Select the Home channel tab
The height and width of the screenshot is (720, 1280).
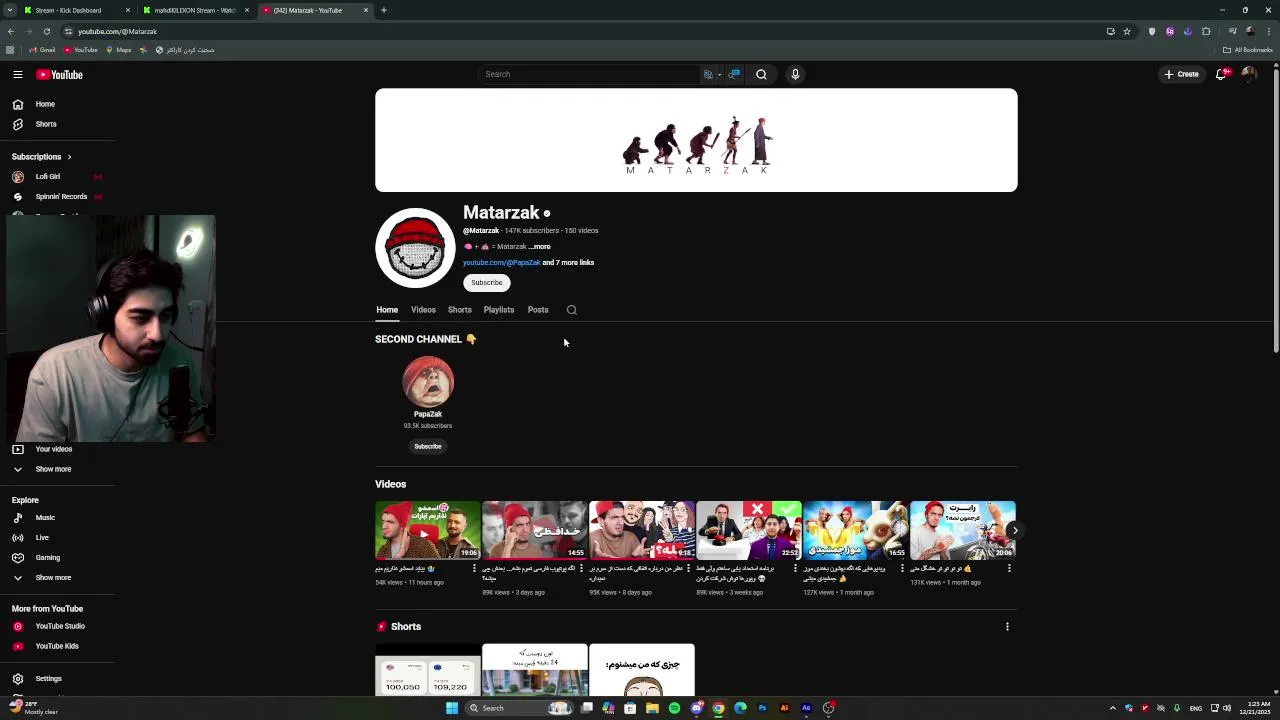coord(387,310)
